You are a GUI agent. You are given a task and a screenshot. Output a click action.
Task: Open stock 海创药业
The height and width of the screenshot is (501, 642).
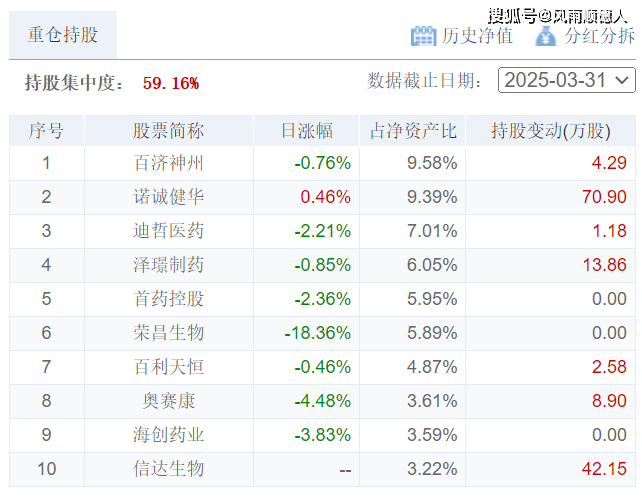tap(168, 435)
